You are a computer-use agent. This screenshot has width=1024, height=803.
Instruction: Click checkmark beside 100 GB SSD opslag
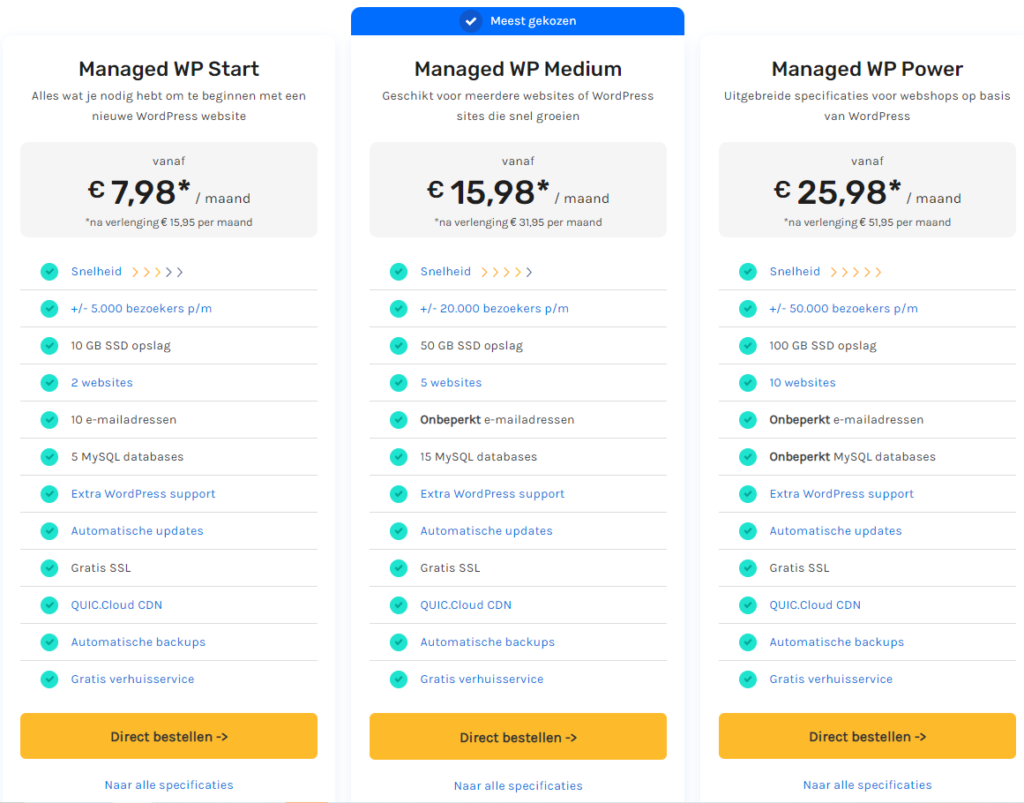coord(747,346)
